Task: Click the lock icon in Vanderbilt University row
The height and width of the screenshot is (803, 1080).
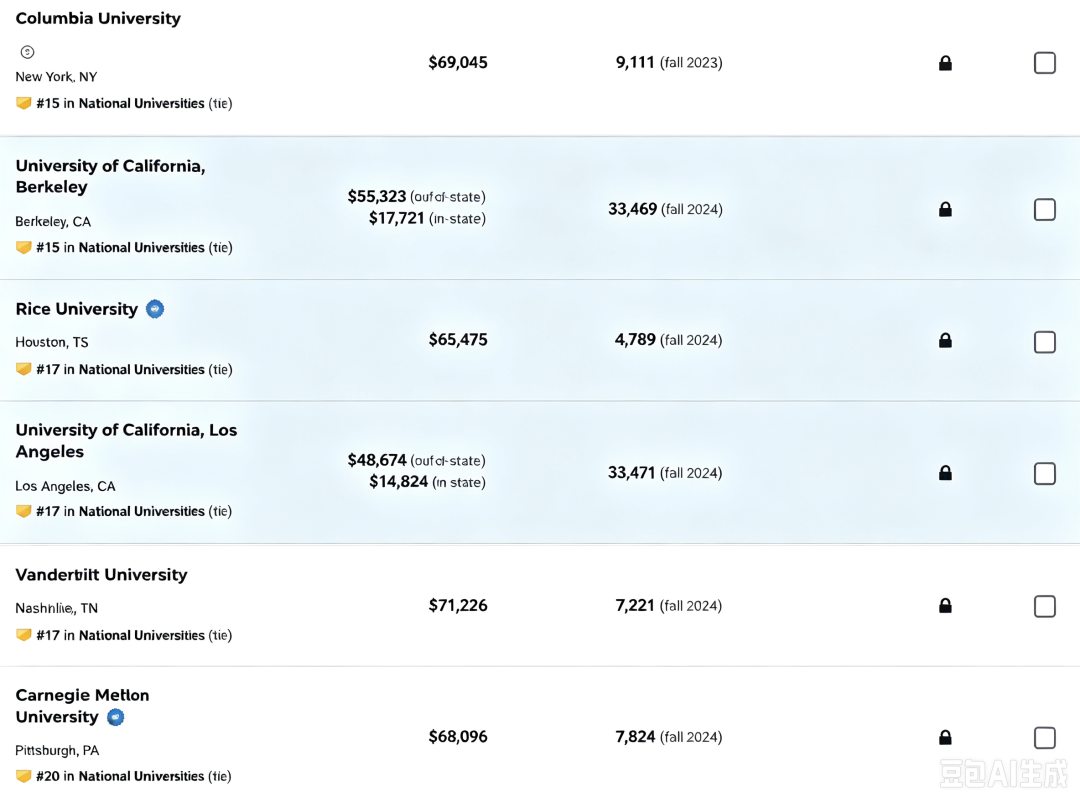Action: pos(945,605)
